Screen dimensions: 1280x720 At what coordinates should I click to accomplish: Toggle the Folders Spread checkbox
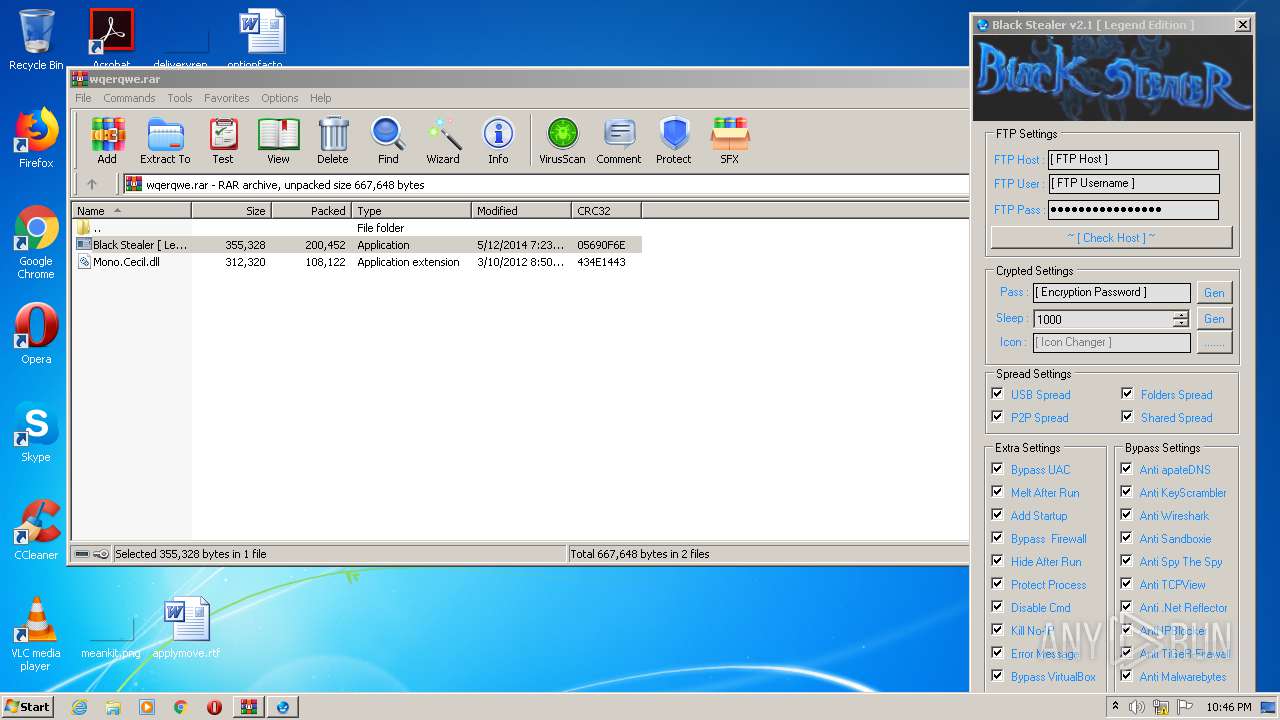[1127, 394]
